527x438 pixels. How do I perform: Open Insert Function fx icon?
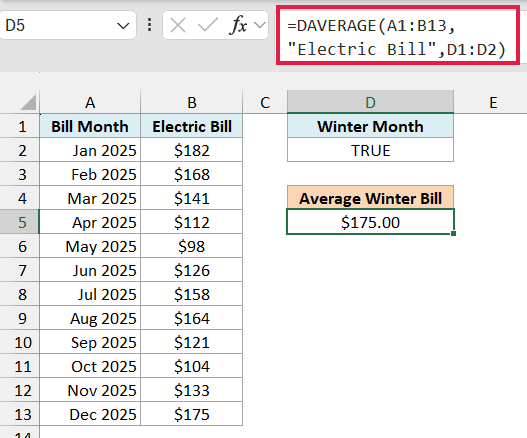(x=238, y=26)
